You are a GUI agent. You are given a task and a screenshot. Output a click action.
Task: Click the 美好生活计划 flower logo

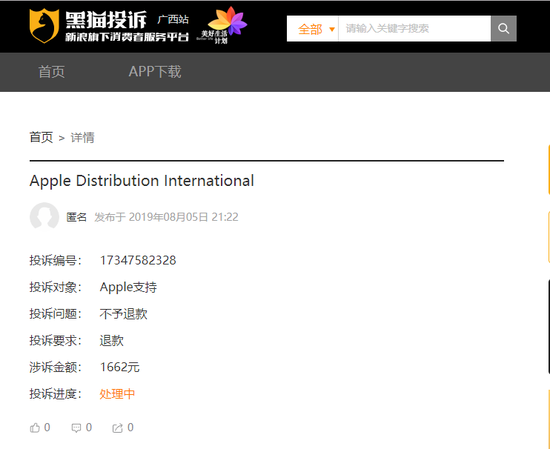click(x=222, y=25)
